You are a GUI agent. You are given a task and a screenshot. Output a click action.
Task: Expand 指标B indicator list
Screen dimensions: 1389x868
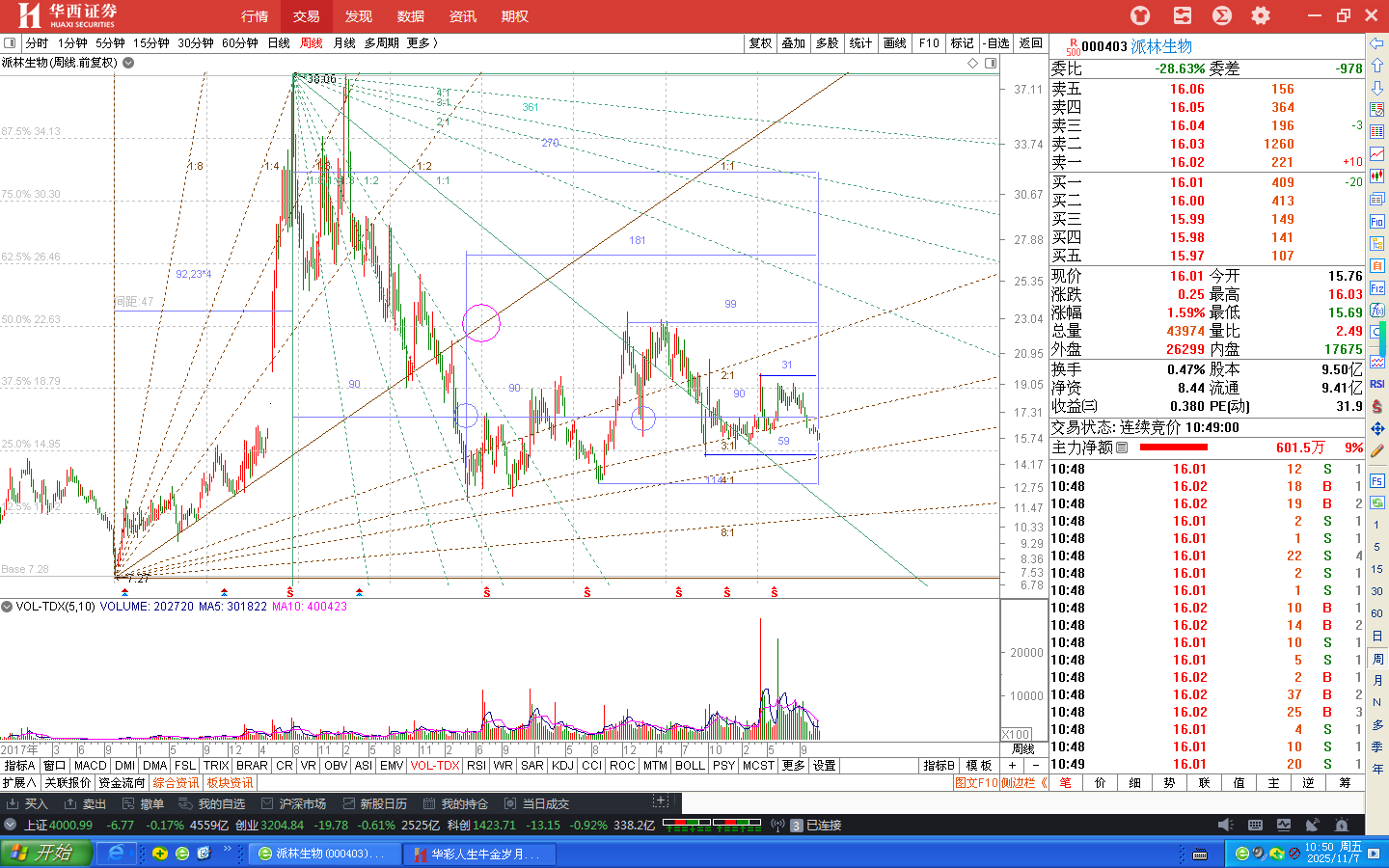pos(940,766)
